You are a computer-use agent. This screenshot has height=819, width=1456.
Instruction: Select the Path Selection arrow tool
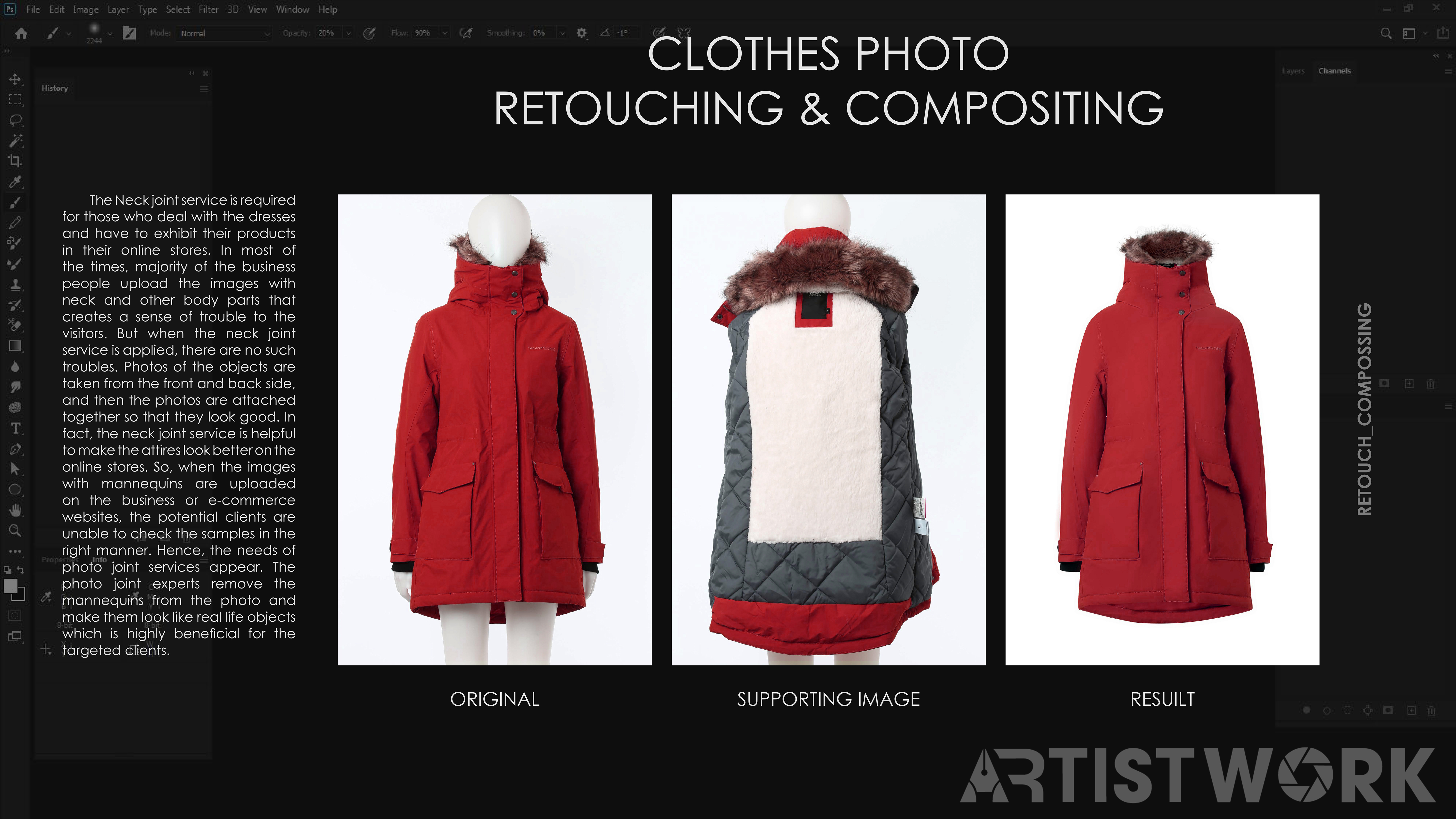pyautogui.click(x=15, y=469)
